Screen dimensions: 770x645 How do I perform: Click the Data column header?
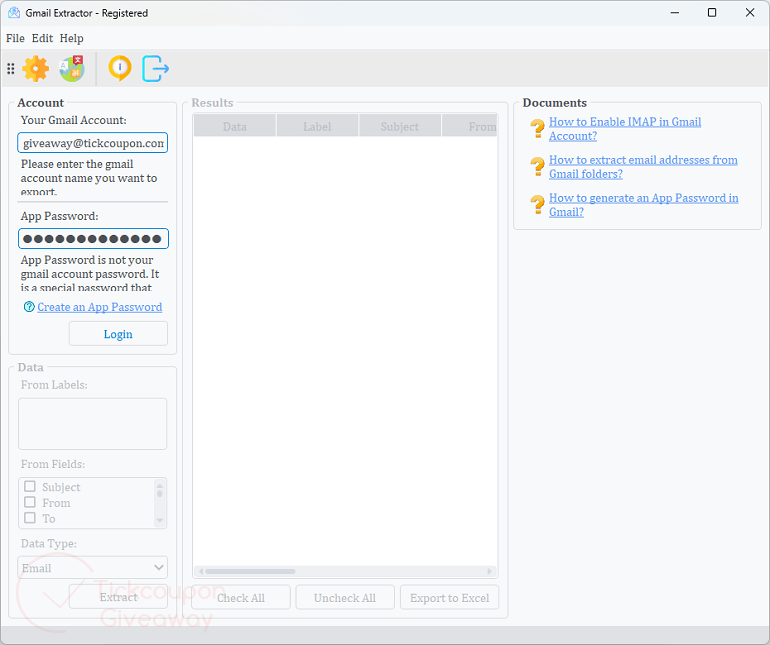pyautogui.click(x=235, y=126)
